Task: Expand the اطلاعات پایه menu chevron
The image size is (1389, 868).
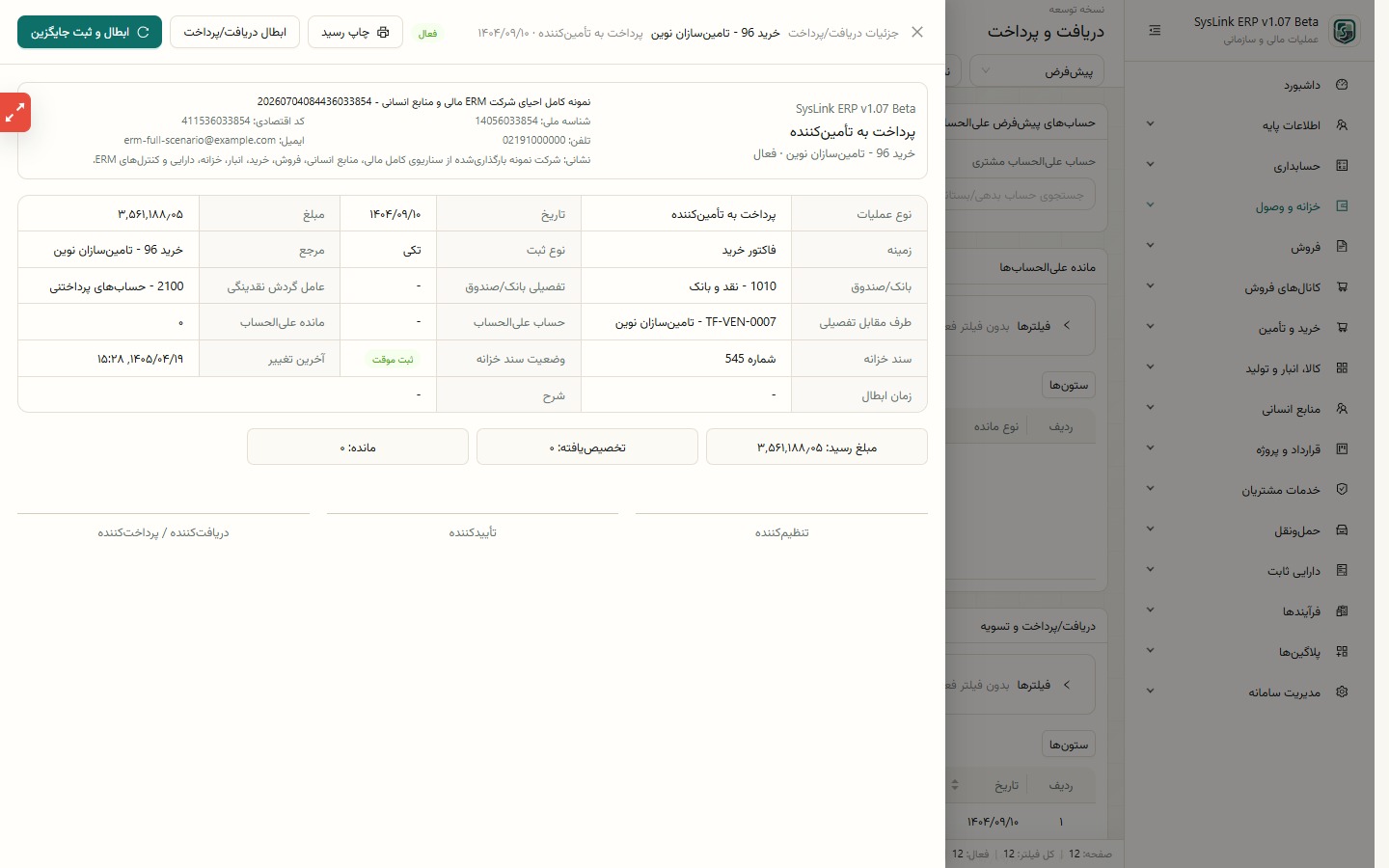Action: coord(1150,125)
